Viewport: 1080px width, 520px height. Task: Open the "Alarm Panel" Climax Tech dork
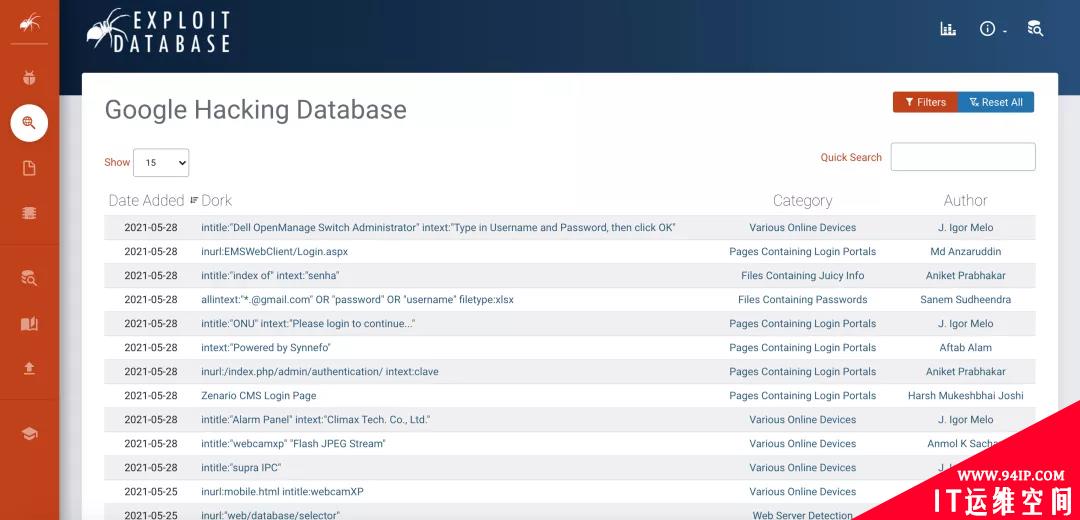click(x=316, y=419)
